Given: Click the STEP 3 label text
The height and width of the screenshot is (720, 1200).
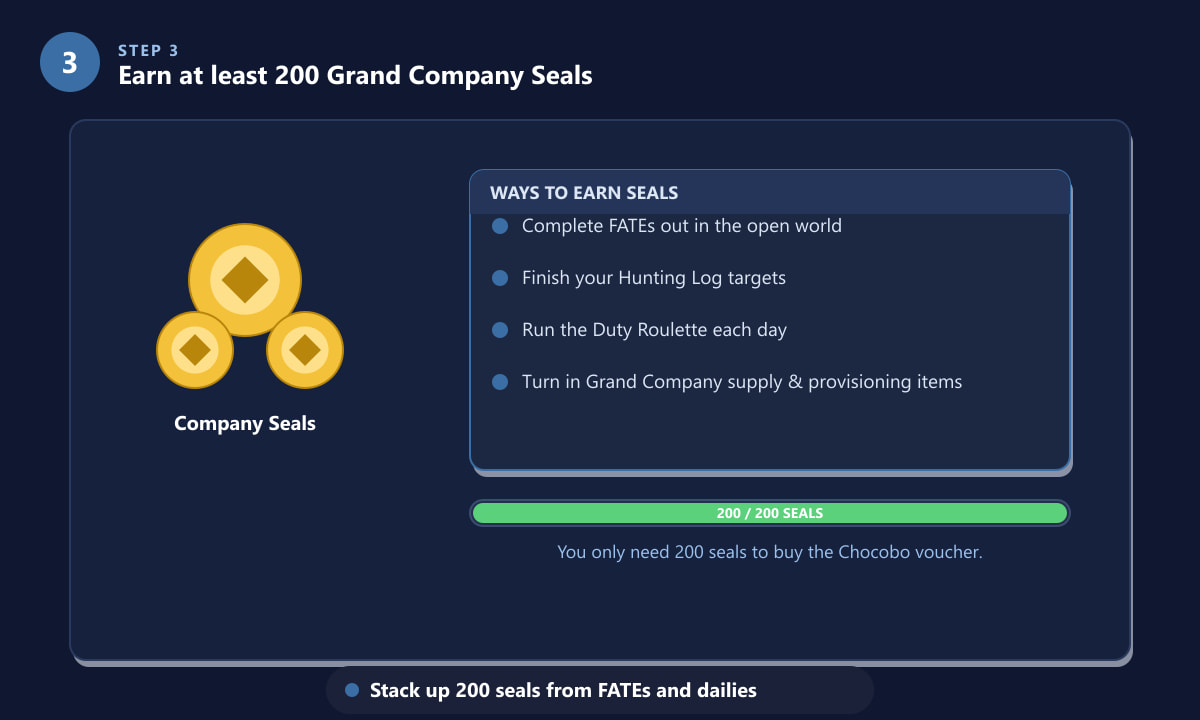Looking at the screenshot, I should 148,50.
